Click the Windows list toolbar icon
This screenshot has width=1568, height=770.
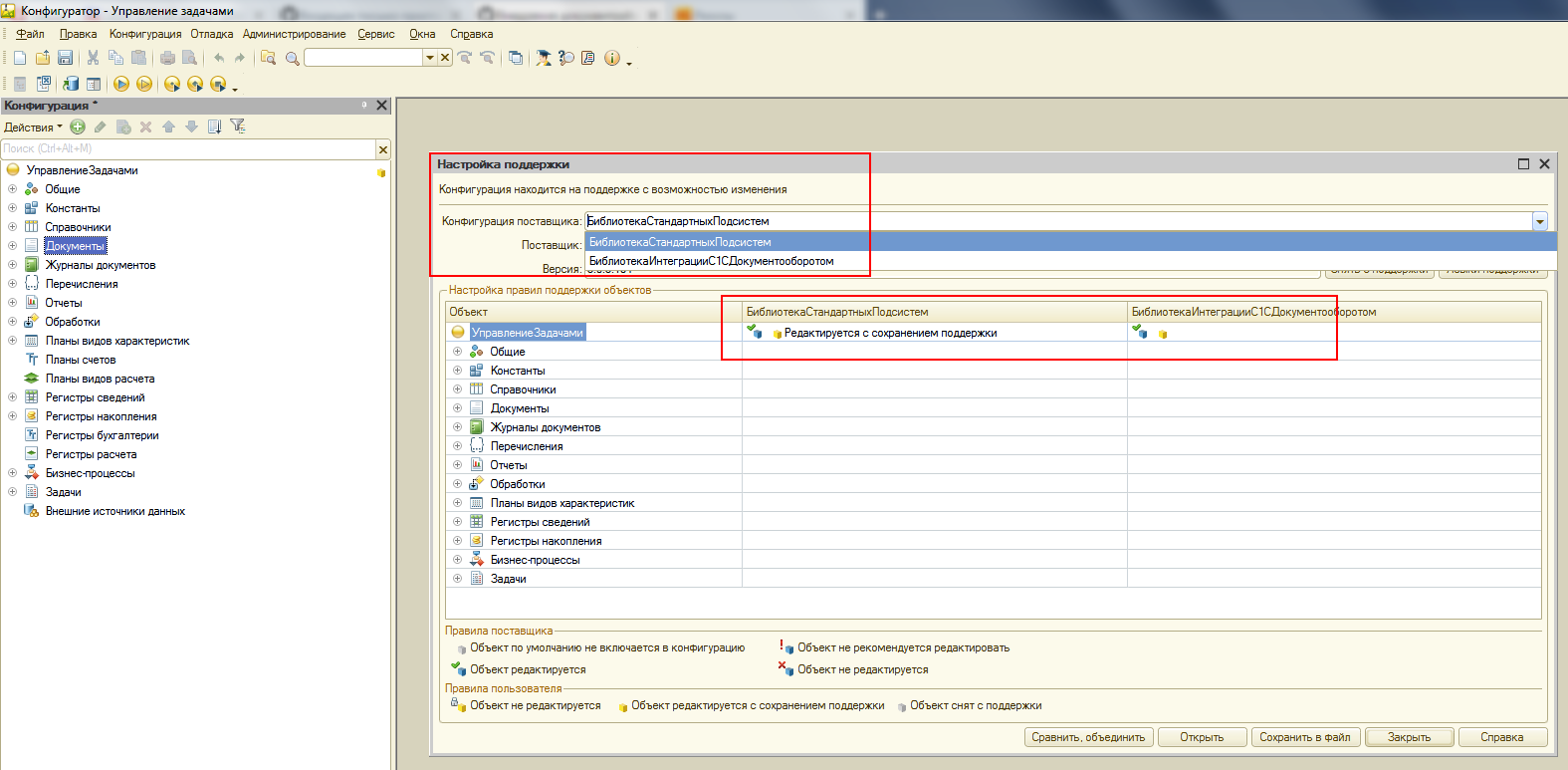tap(516, 58)
